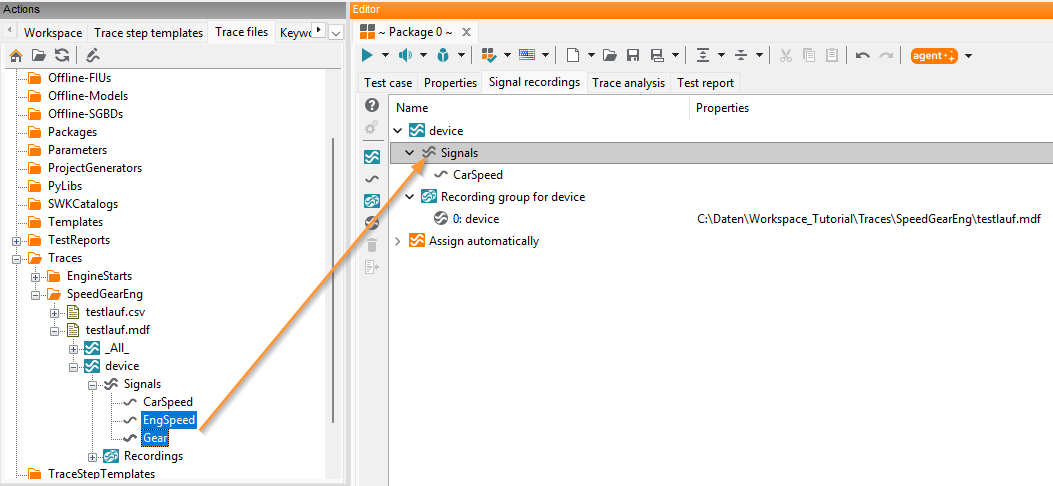Viewport: 1053px width, 486px height.
Task: Open the tab list dropdown in Actions panel
Action: pos(337,32)
